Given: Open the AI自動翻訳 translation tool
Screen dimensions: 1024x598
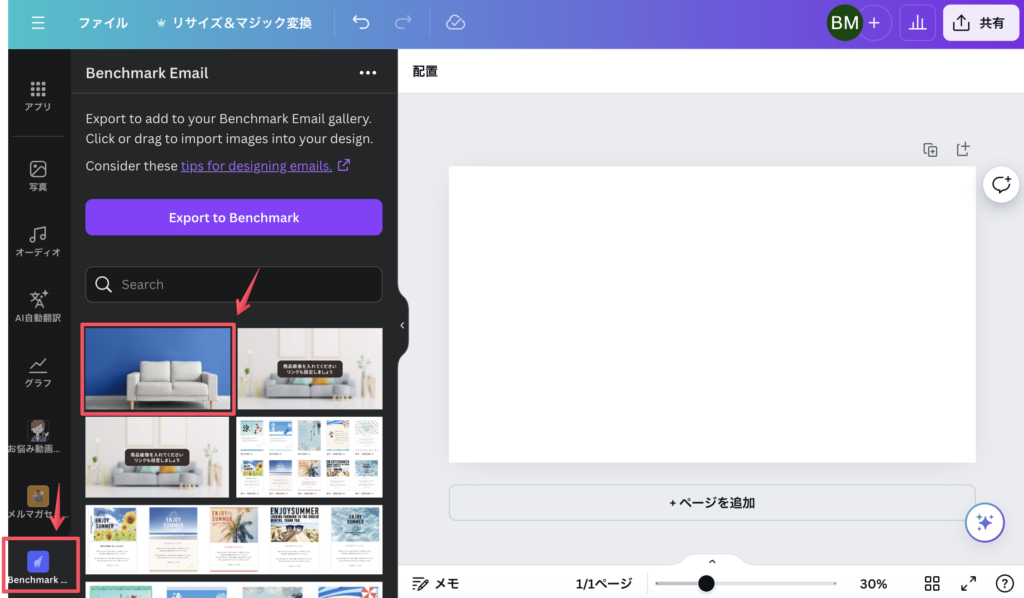Looking at the screenshot, I should 38,306.
